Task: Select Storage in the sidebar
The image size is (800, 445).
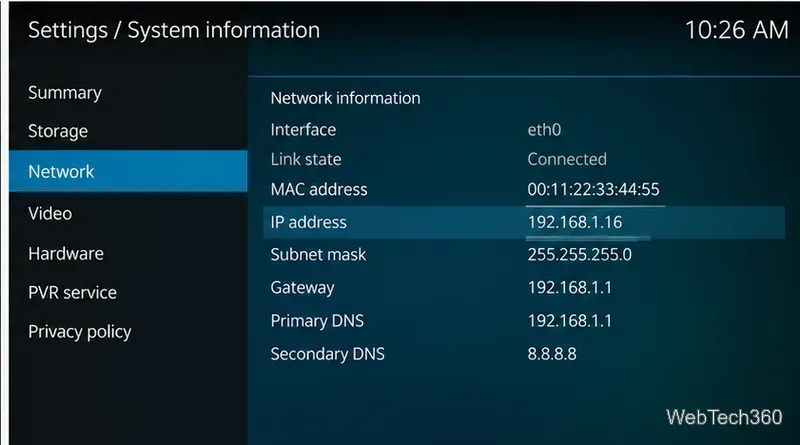Action: click(58, 131)
